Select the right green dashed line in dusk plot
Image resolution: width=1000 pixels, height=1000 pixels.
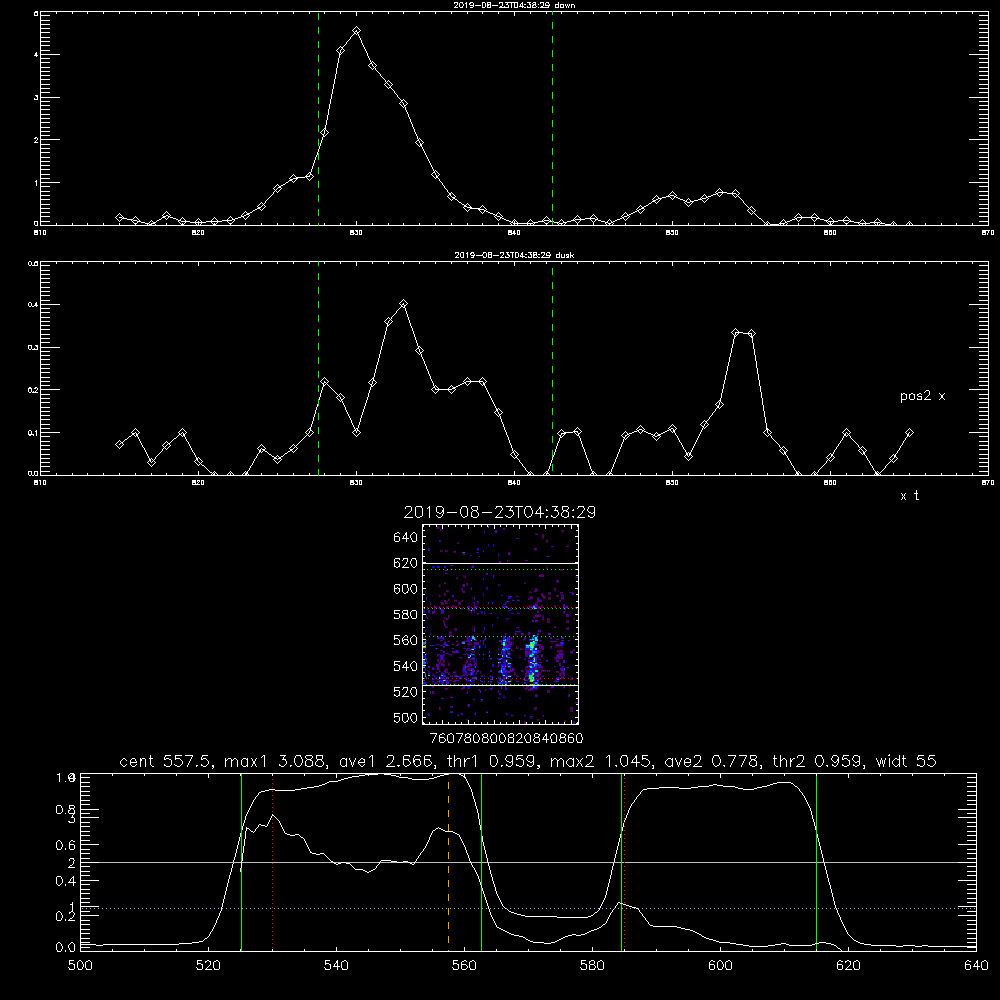tap(552, 368)
